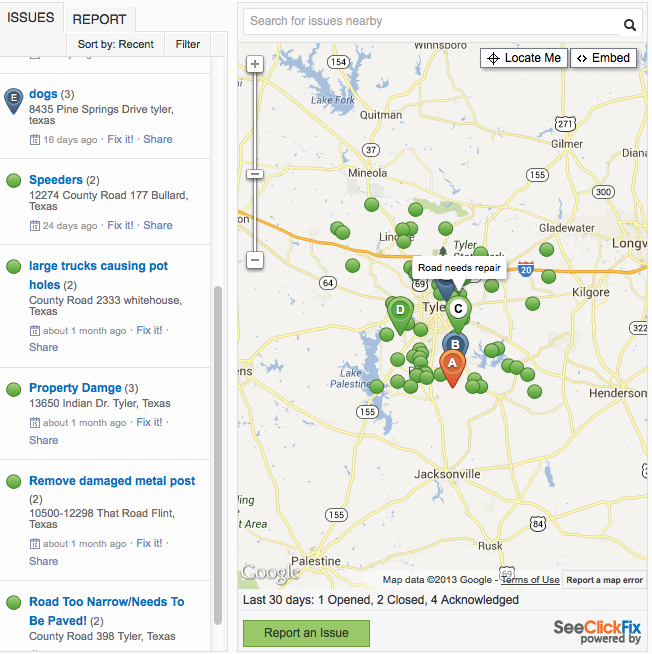Click Share on Remove damaged metal post

click(43, 561)
